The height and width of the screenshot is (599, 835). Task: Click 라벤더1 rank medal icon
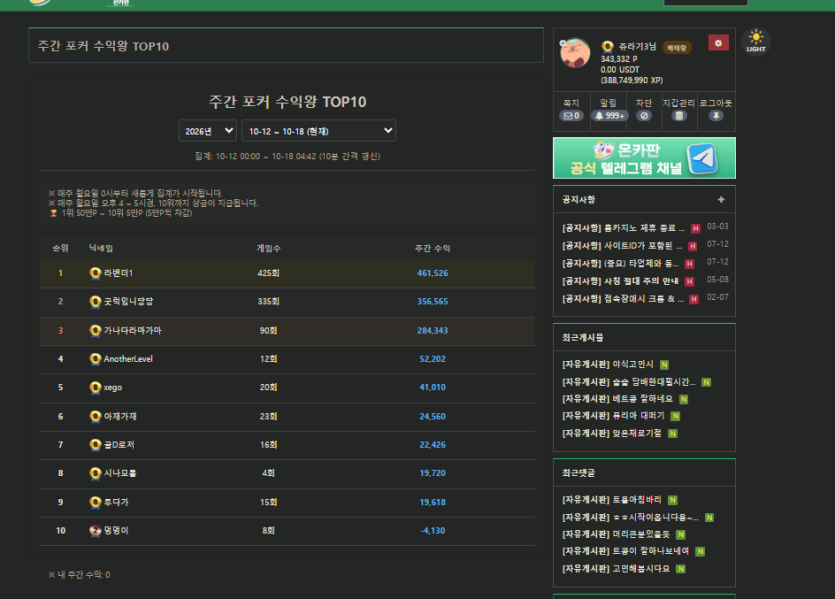pos(95,273)
